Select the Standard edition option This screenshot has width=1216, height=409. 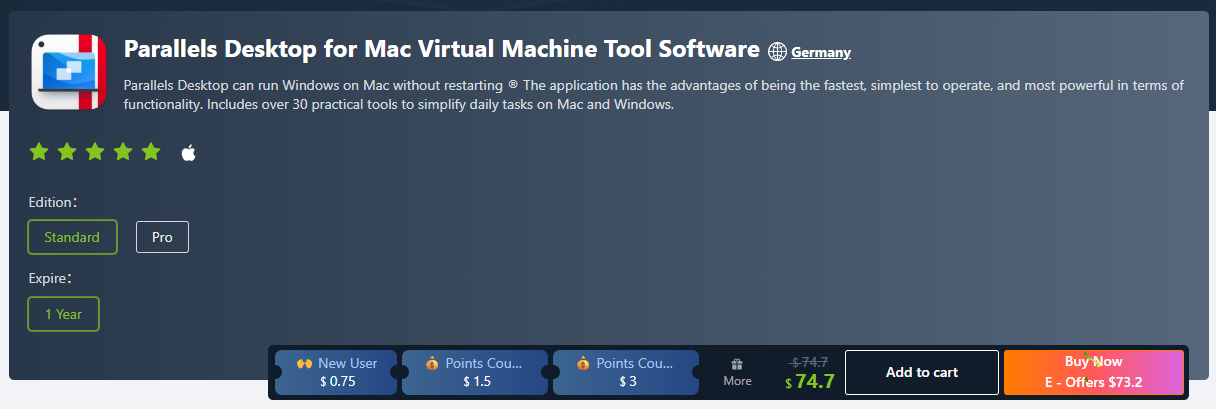tap(72, 237)
